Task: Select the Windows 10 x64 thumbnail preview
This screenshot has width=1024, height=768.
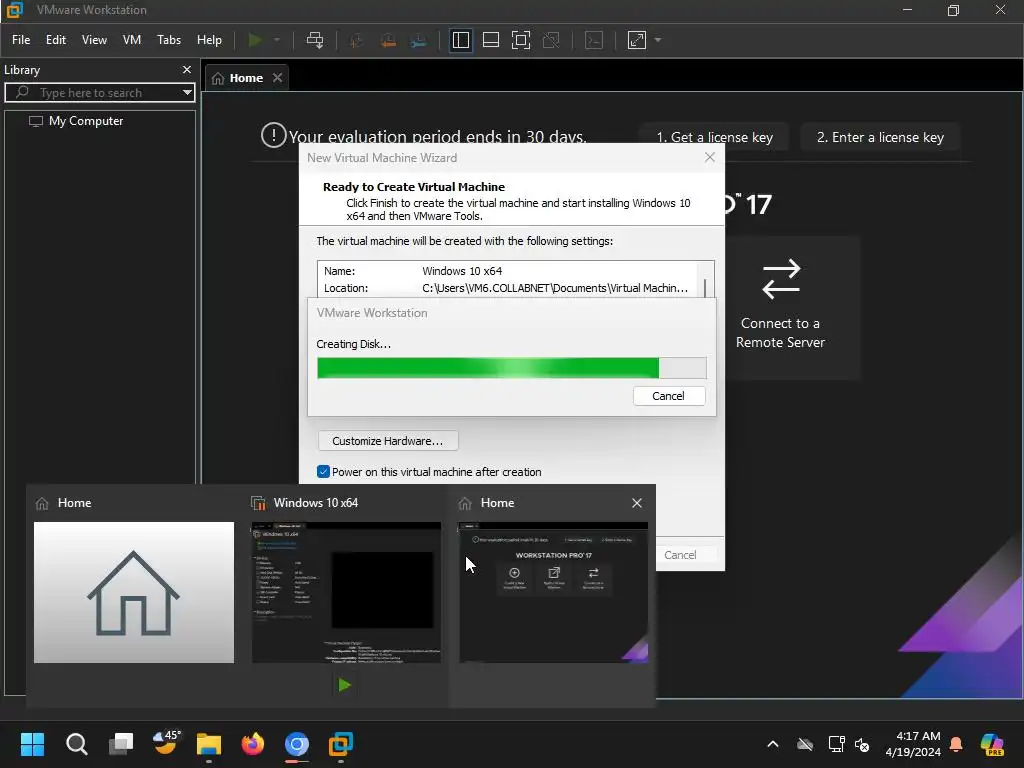Action: pos(346,592)
